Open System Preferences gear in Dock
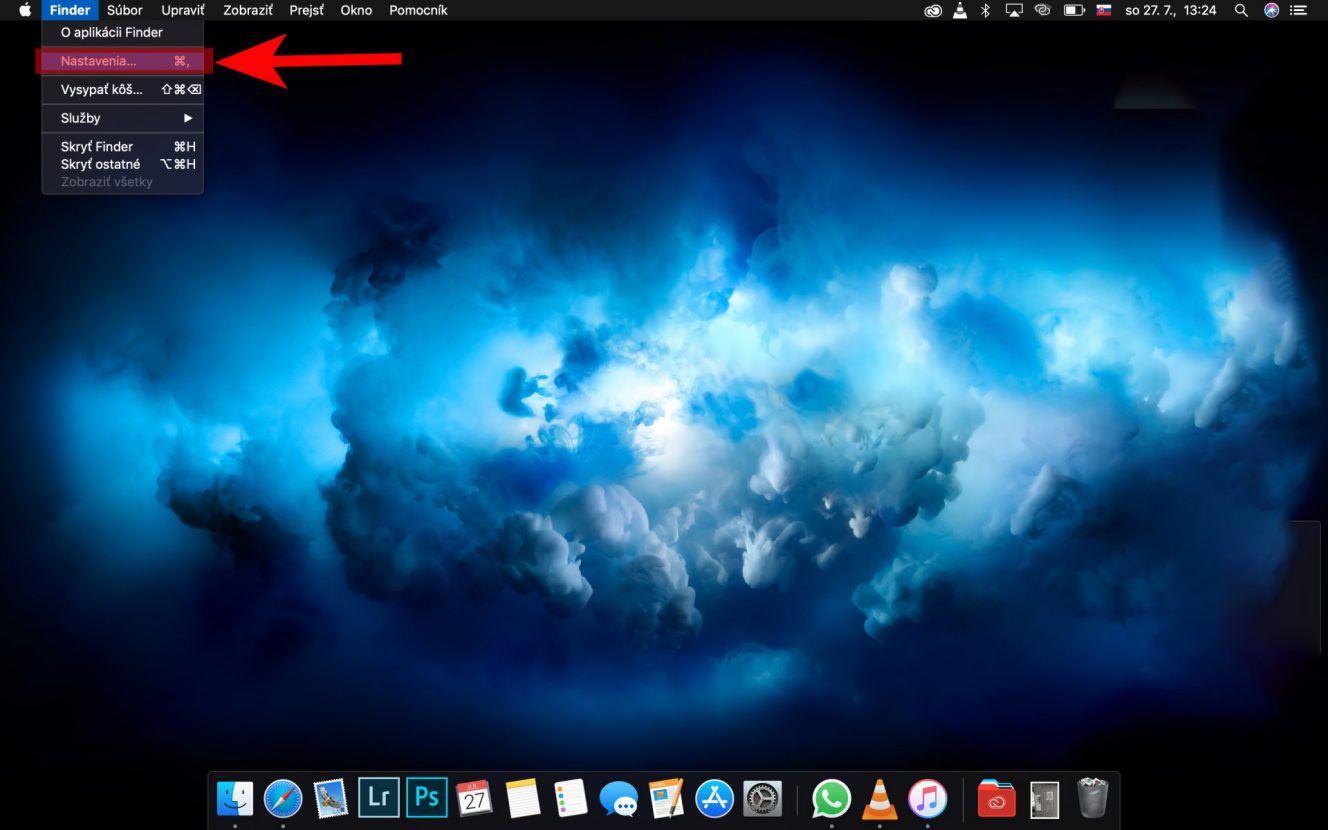Image resolution: width=1328 pixels, height=830 pixels. [763, 798]
